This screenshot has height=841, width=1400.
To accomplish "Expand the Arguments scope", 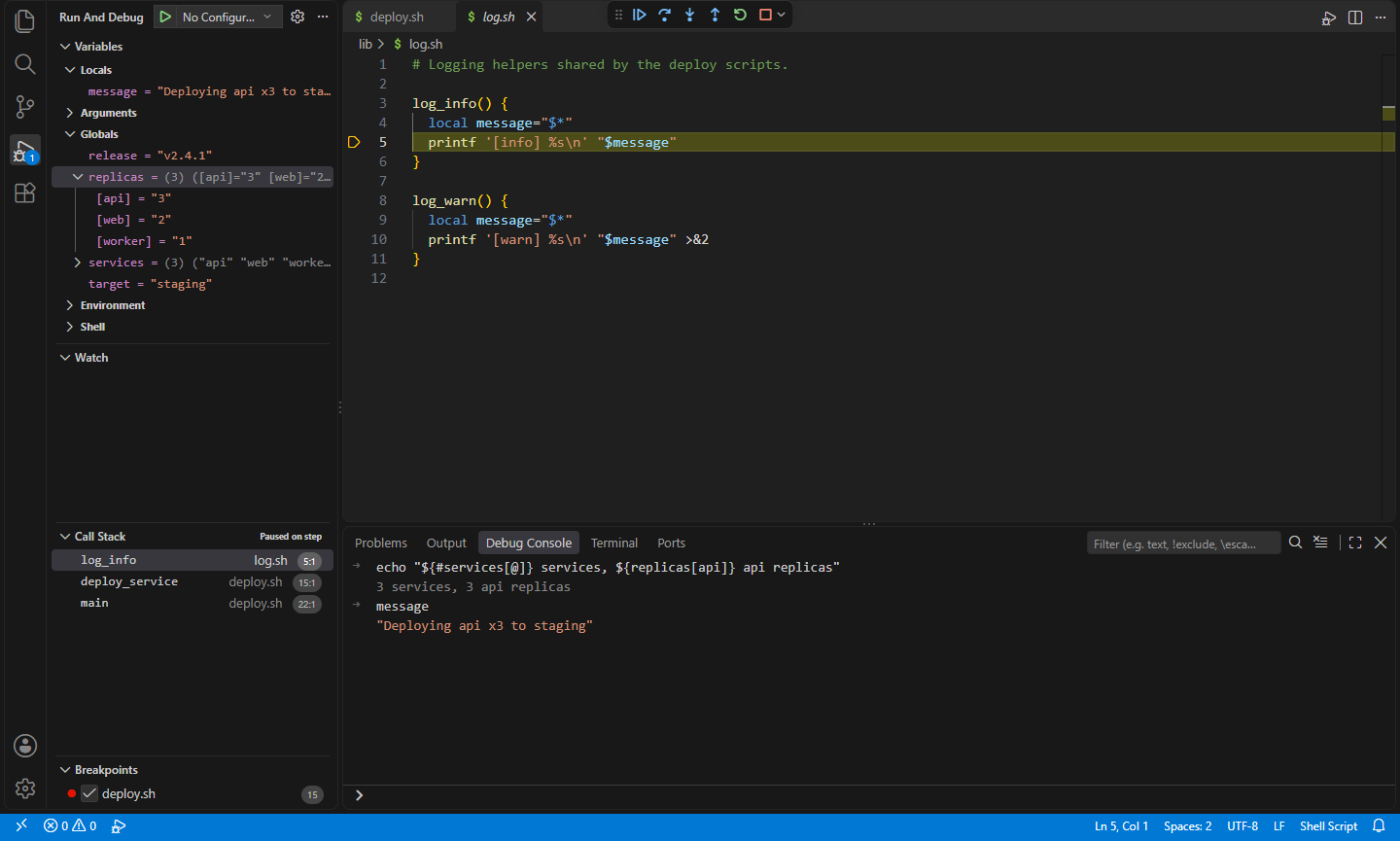I will click(70, 113).
